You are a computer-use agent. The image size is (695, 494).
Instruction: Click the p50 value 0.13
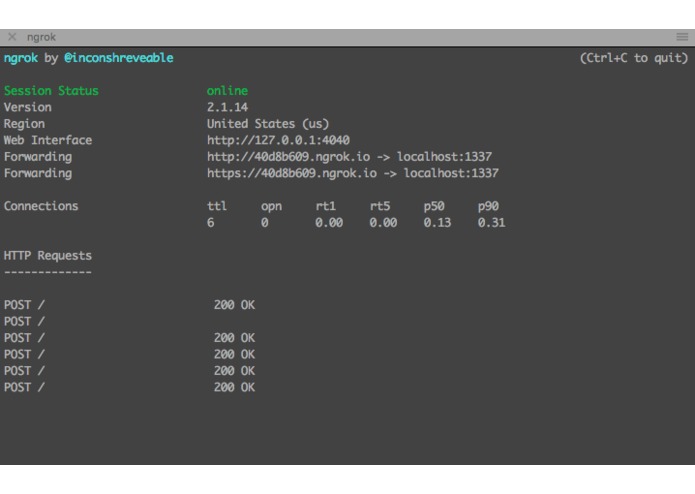(x=437, y=222)
